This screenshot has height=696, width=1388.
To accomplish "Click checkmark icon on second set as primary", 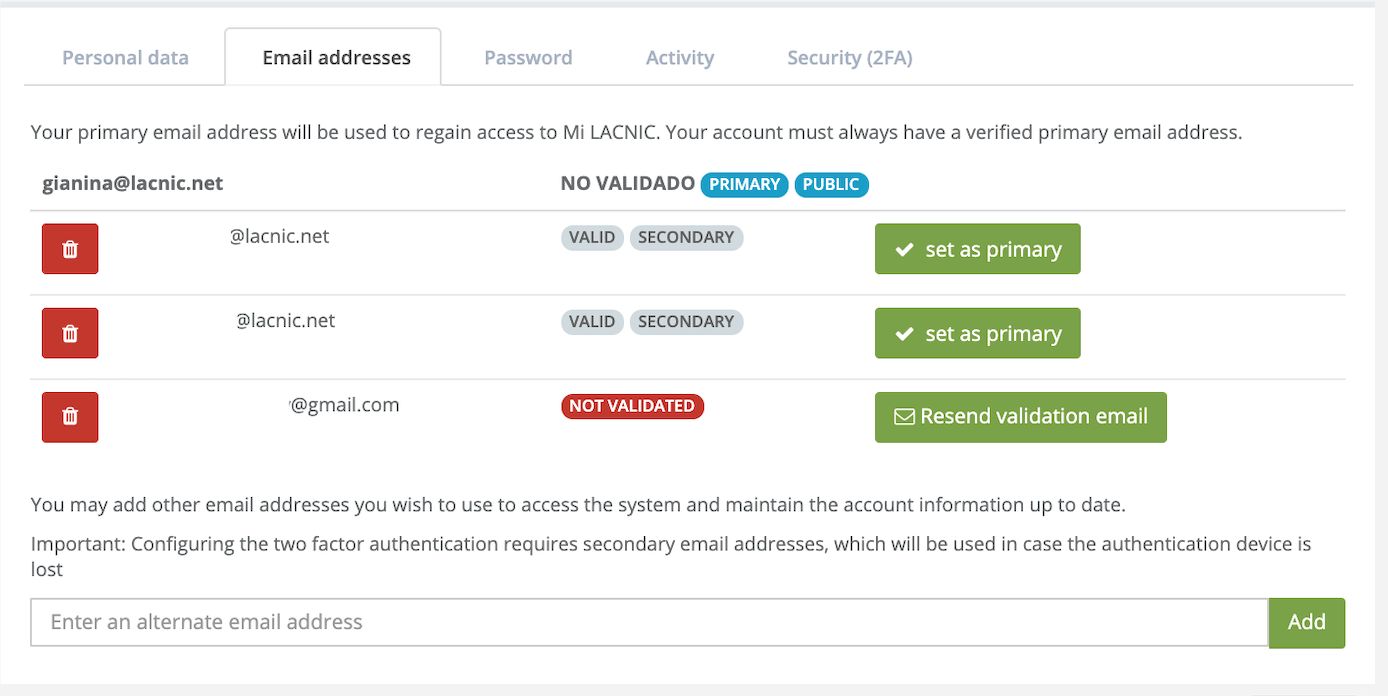I will click(904, 334).
